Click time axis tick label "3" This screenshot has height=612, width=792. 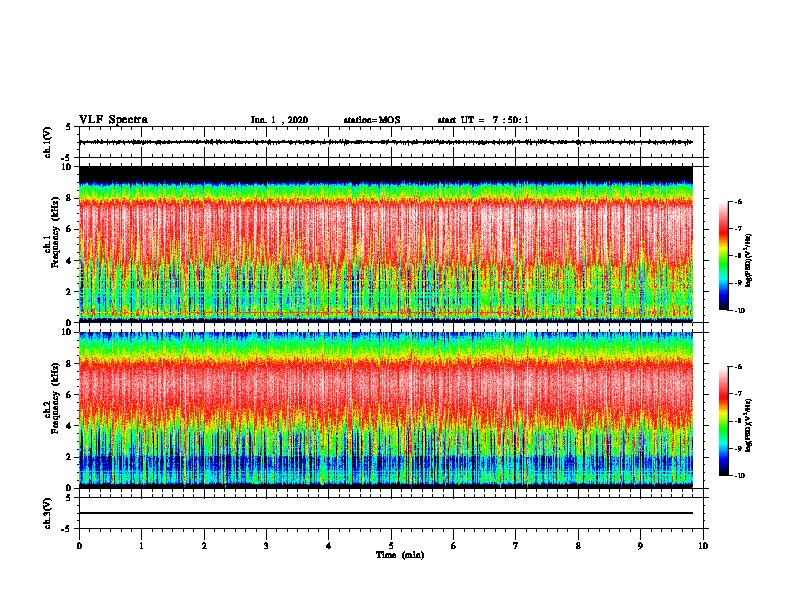coord(266,546)
